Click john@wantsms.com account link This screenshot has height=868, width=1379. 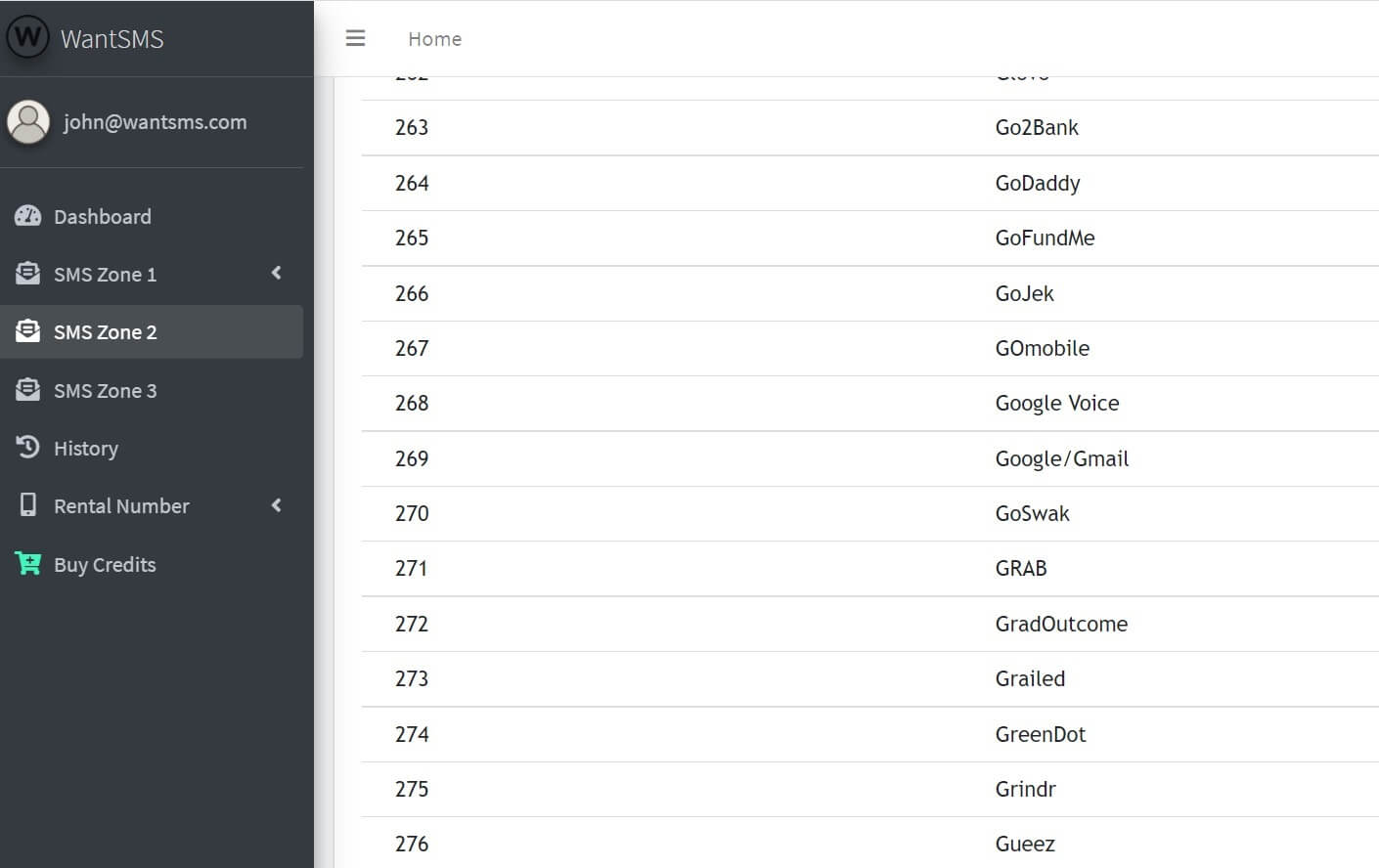[x=155, y=122]
